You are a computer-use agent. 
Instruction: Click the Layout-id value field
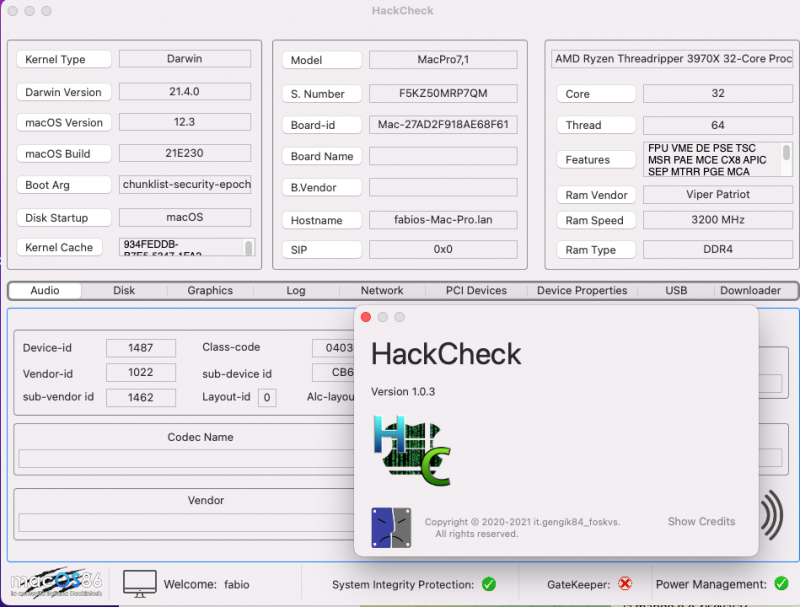coord(267,398)
